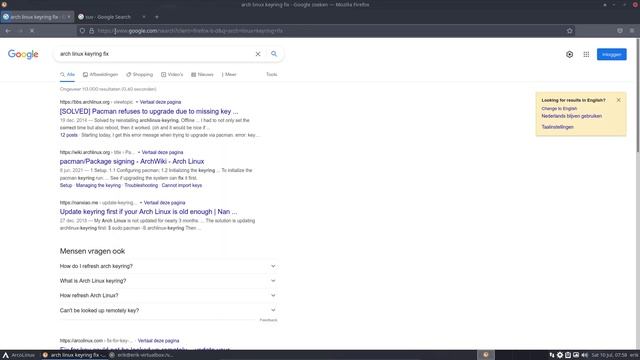
Task: Expand 'How do I refresh arch keyring?' question
Action: 168,266
